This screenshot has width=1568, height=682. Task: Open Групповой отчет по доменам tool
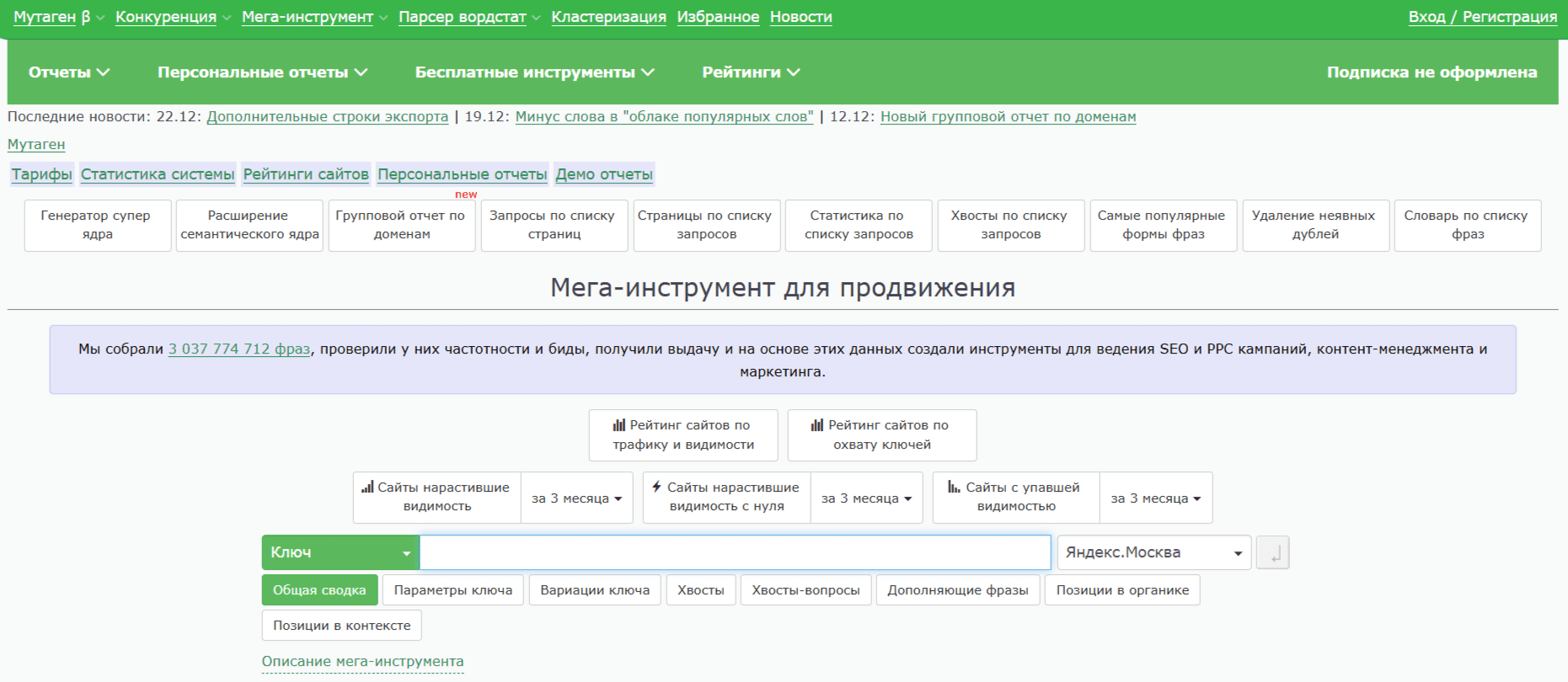click(402, 226)
